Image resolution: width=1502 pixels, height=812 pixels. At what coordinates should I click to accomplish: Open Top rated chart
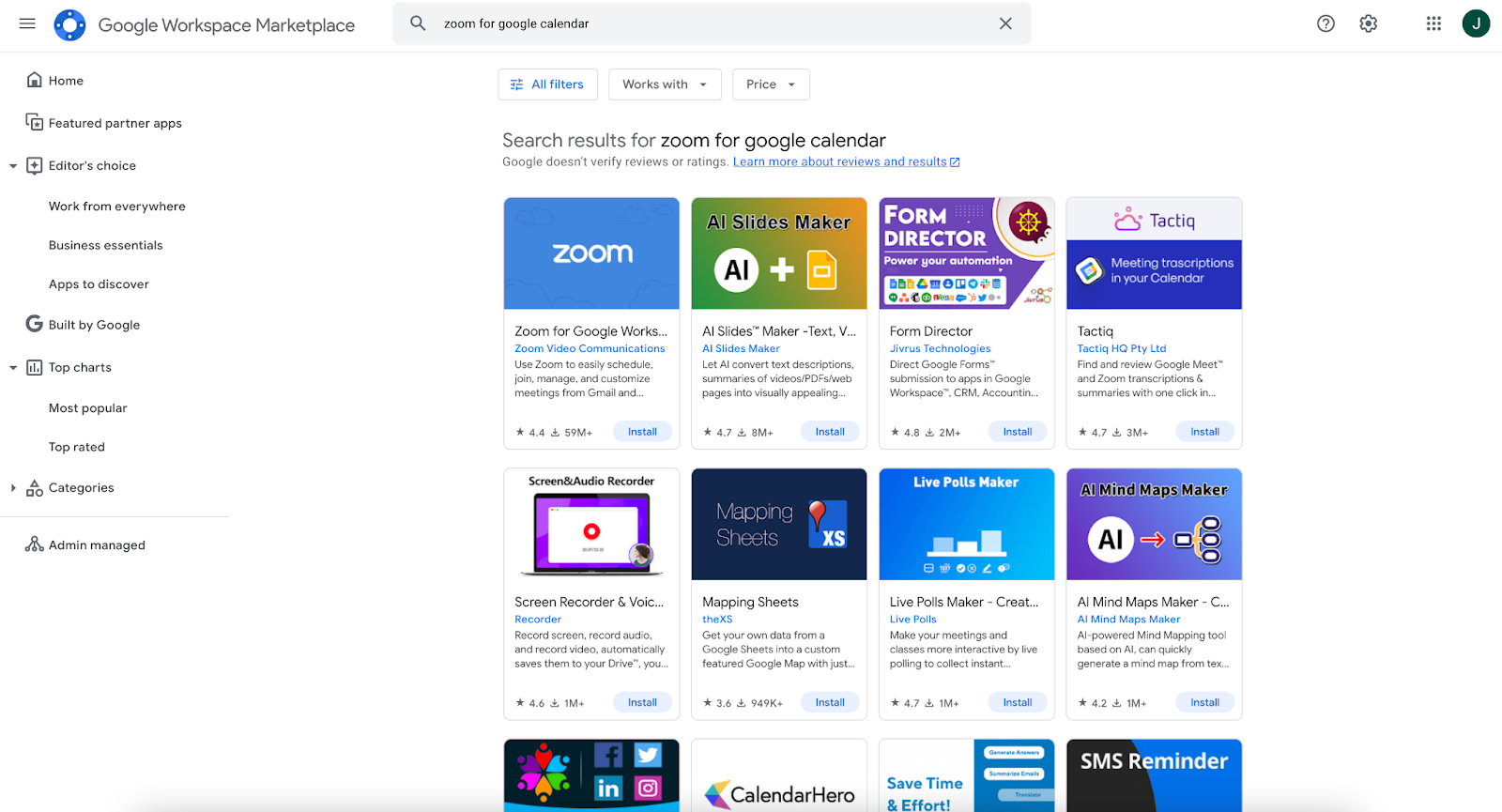point(77,447)
